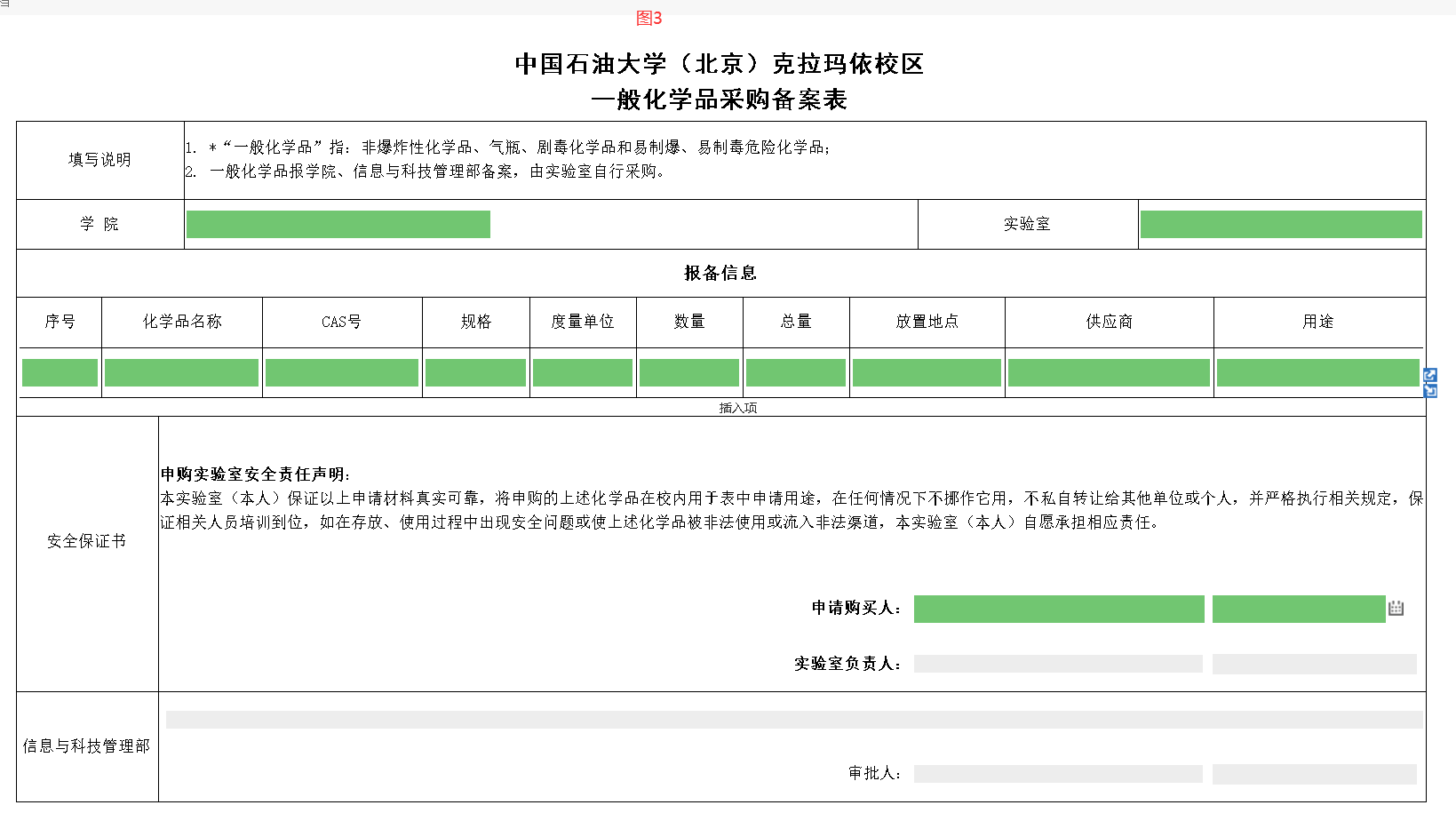
Task: Select the 申请购买人 date field
Action: coord(1297,610)
